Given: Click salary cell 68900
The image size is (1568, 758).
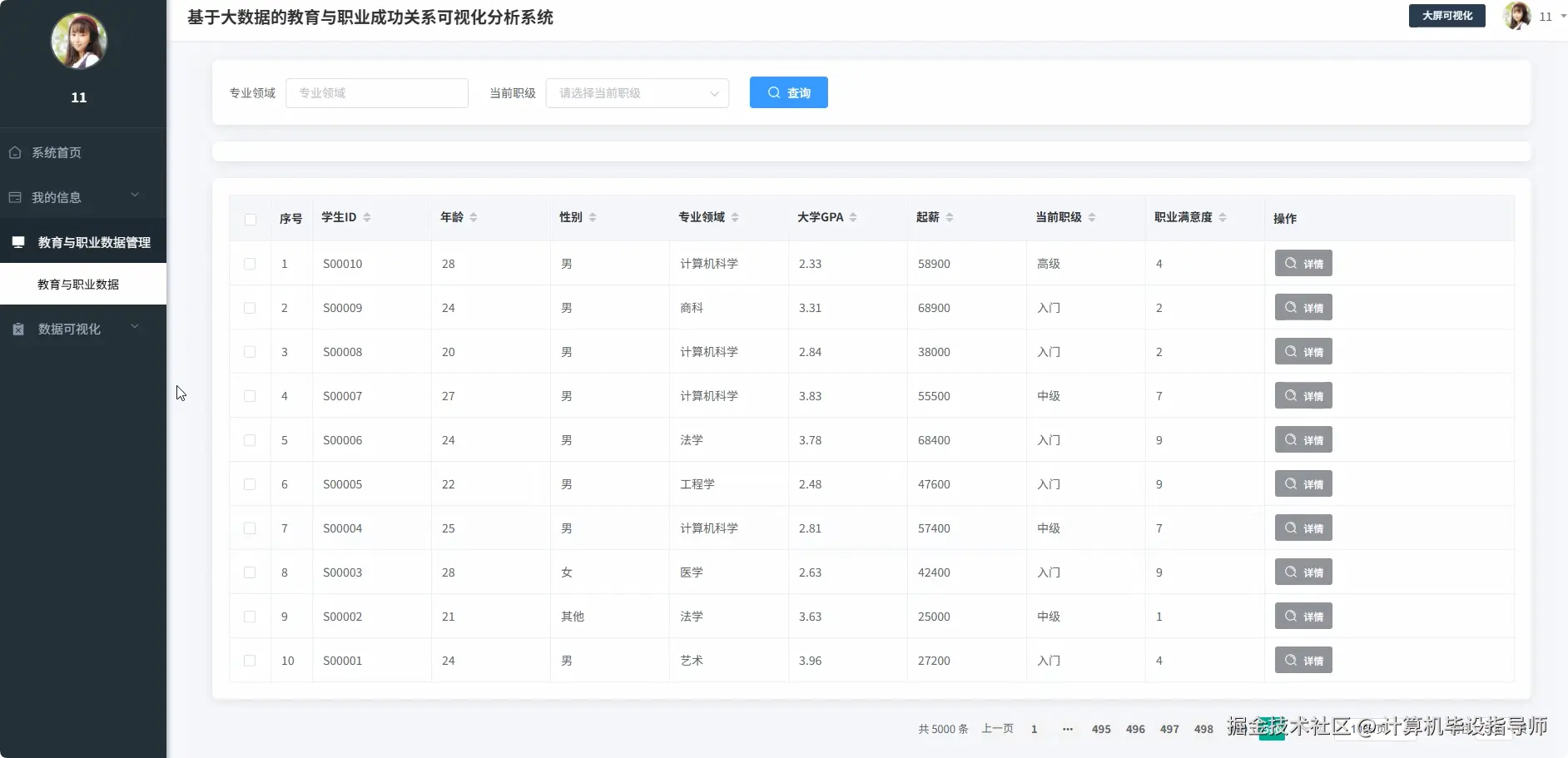Looking at the screenshot, I should 934,308.
